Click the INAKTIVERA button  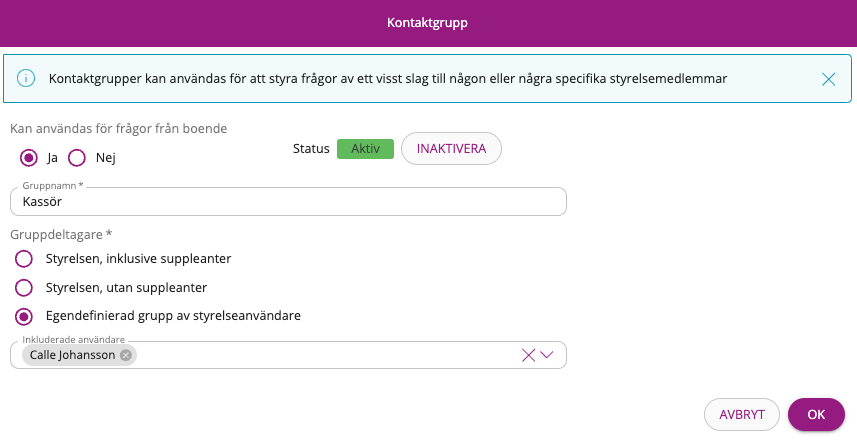(451, 149)
